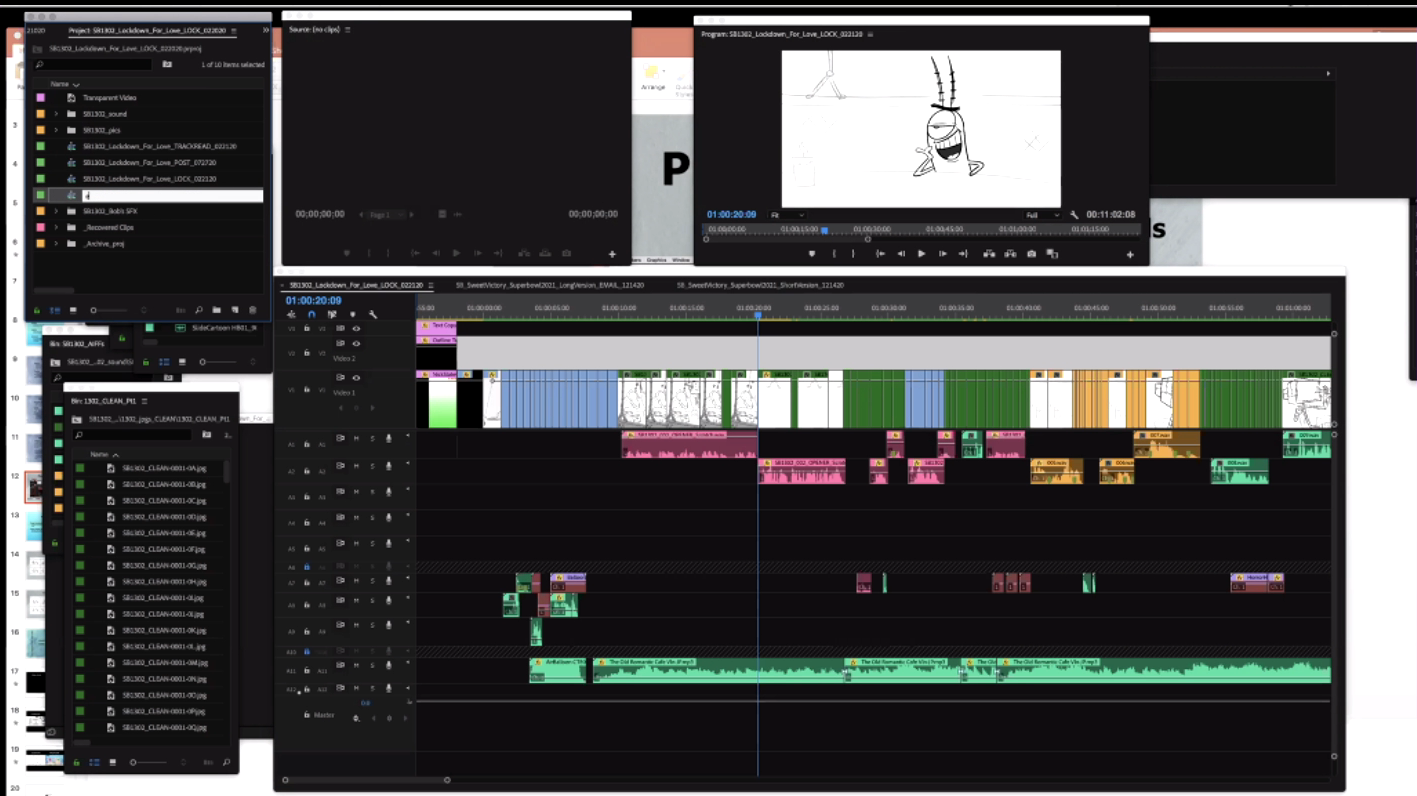Click Find icon in 1302_CLEAN_Pt1 bin
The width and height of the screenshot is (1417, 796).
pyautogui.click(x=227, y=762)
